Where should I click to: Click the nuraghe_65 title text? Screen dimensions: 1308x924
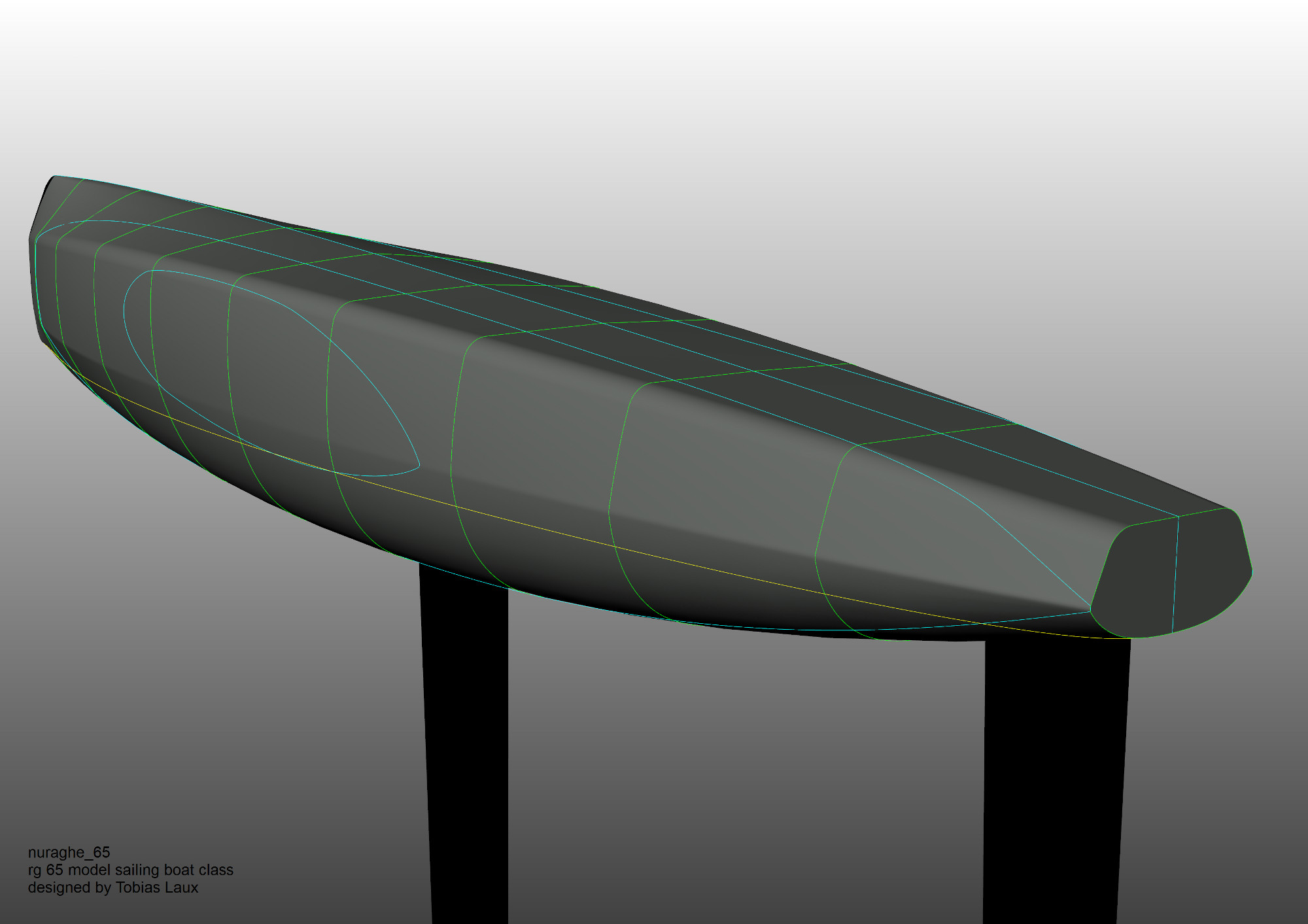pos(69,852)
